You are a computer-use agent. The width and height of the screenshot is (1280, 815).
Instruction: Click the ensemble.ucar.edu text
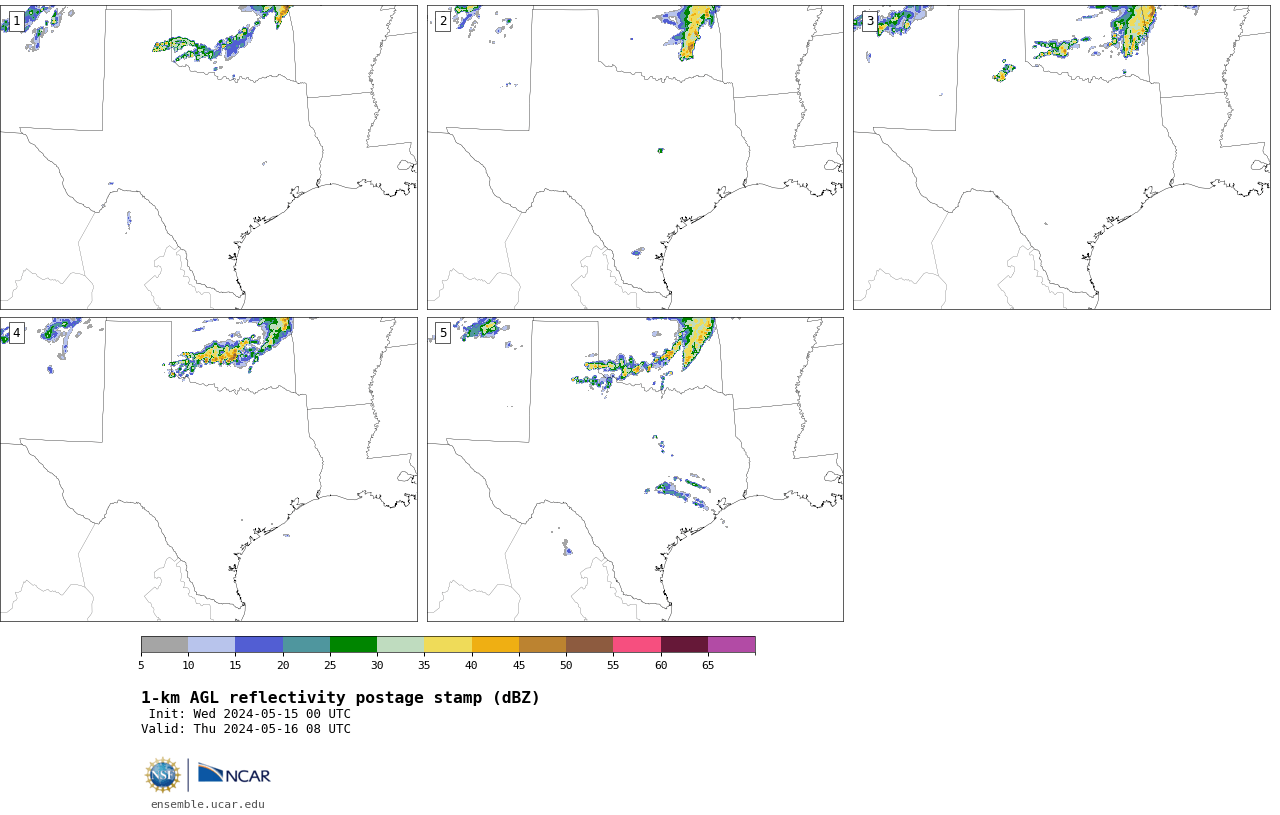coord(208,804)
